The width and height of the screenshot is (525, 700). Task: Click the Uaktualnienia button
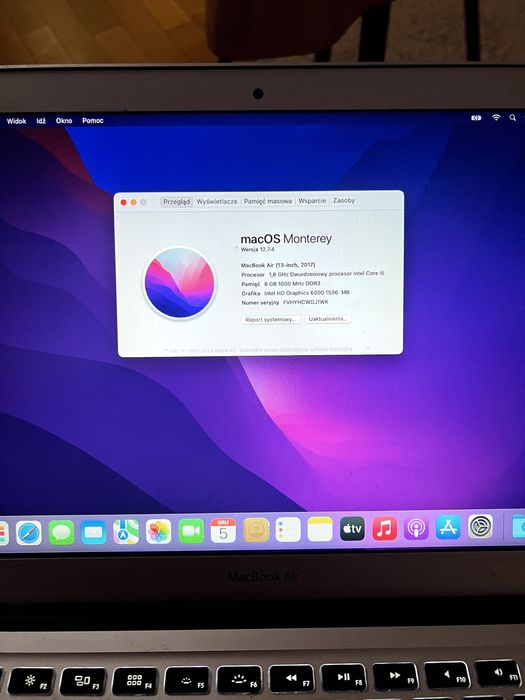coord(328,319)
